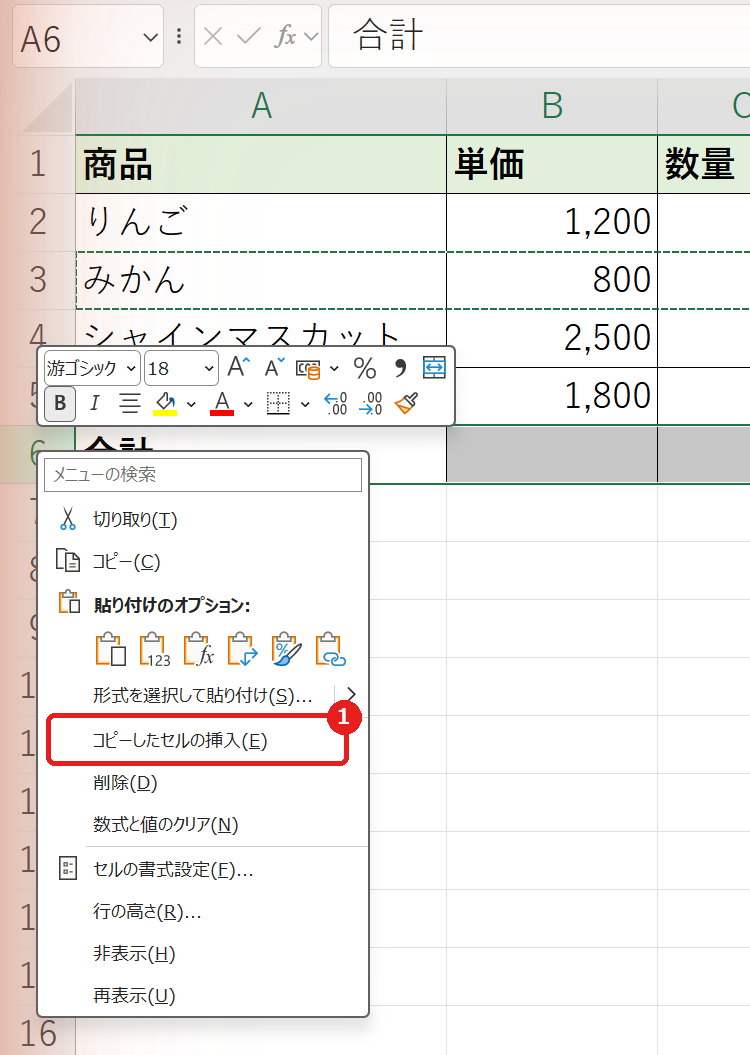
Task: Expand Paste Special submenu arrow
Action: (351, 694)
